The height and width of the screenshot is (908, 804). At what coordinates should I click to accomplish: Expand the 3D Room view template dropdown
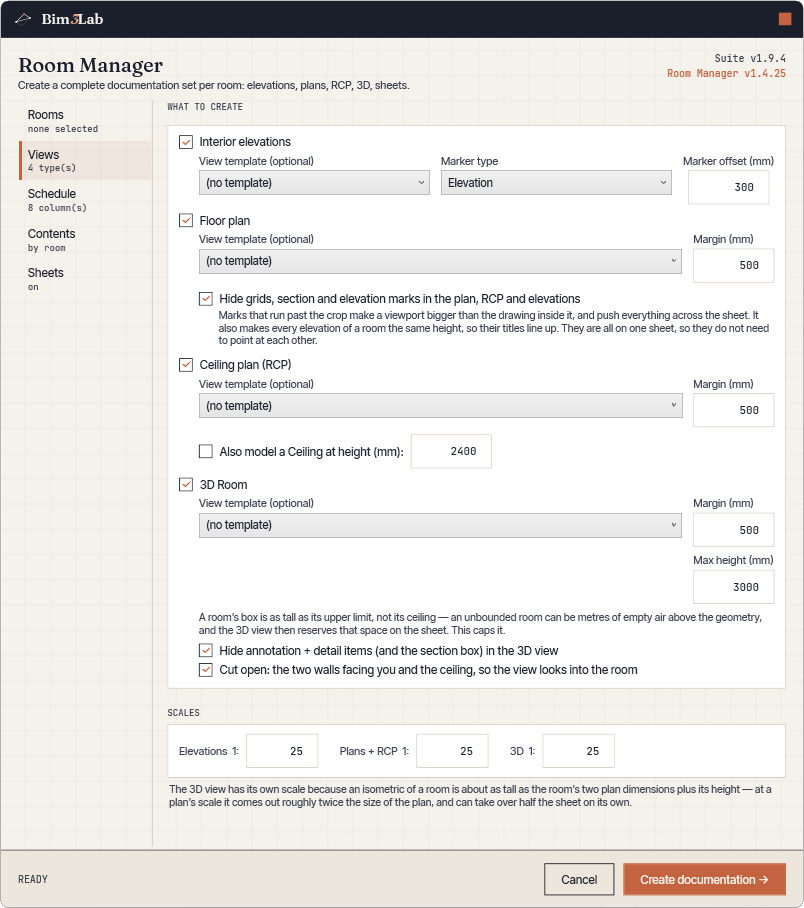tap(440, 525)
